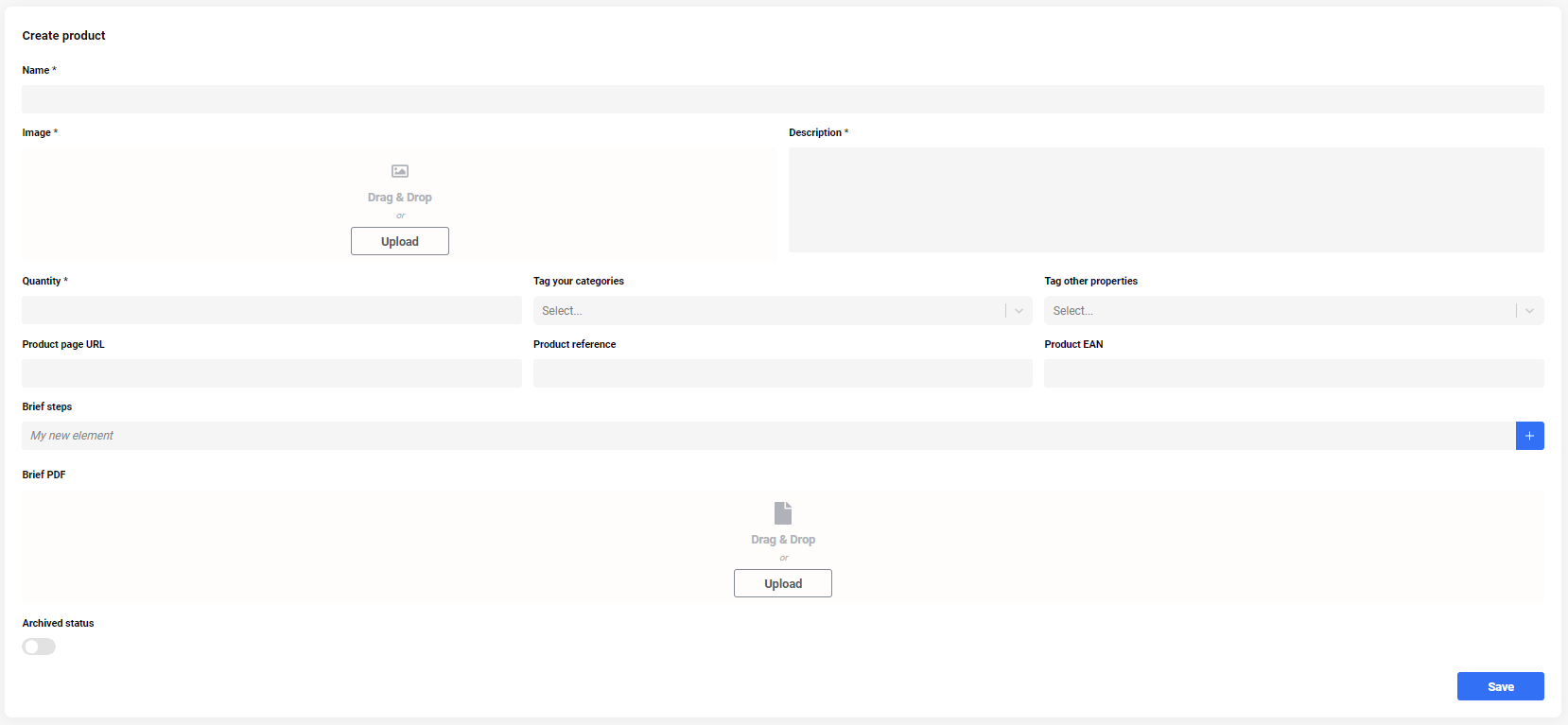1568x725 pixels.
Task: Focus the Quantity input field
Action: pyautogui.click(x=271, y=310)
